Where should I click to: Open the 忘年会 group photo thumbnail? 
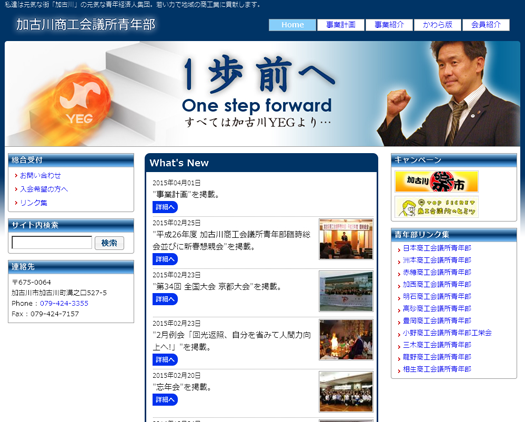pos(346,392)
